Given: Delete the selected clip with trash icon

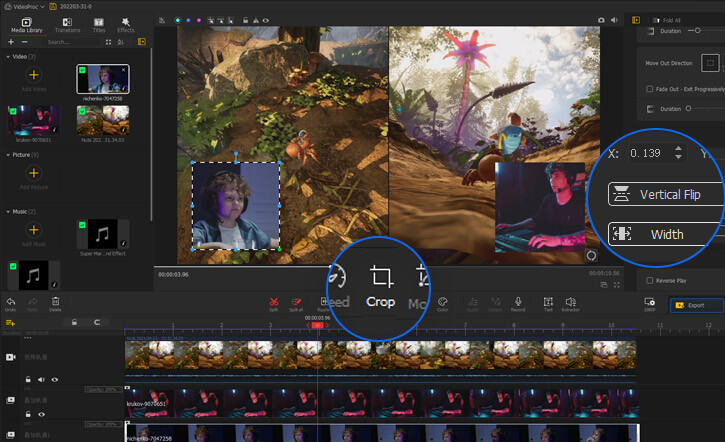Looking at the screenshot, I should (55, 301).
